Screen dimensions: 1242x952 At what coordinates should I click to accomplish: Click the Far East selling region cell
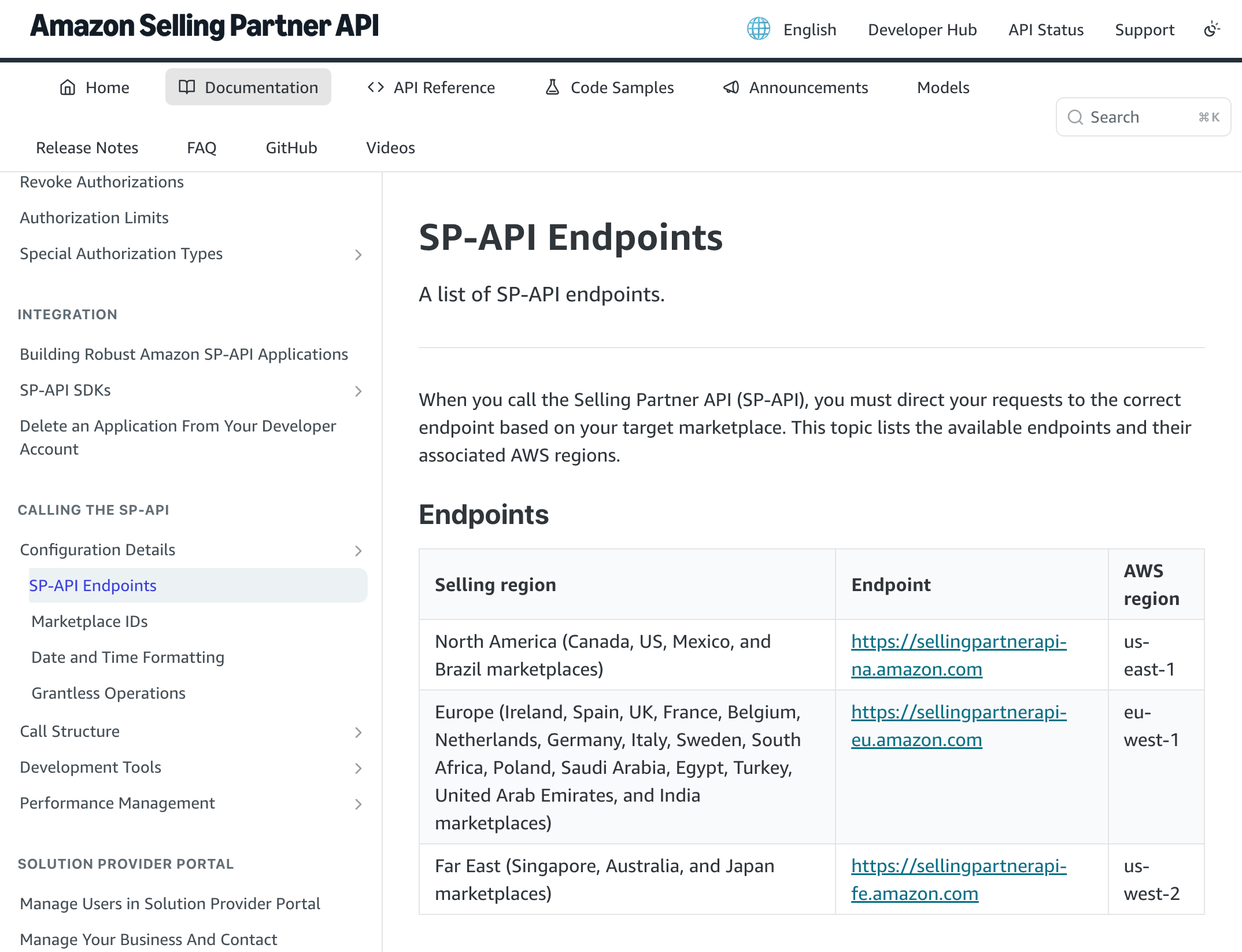627,880
